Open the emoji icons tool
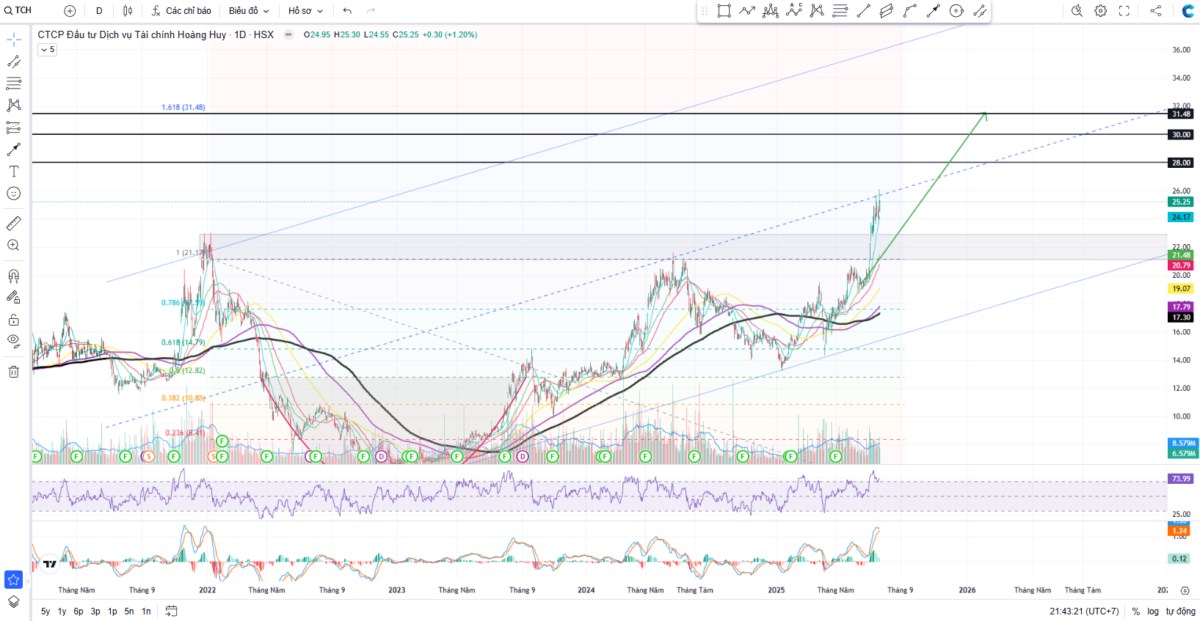 click(14, 193)
